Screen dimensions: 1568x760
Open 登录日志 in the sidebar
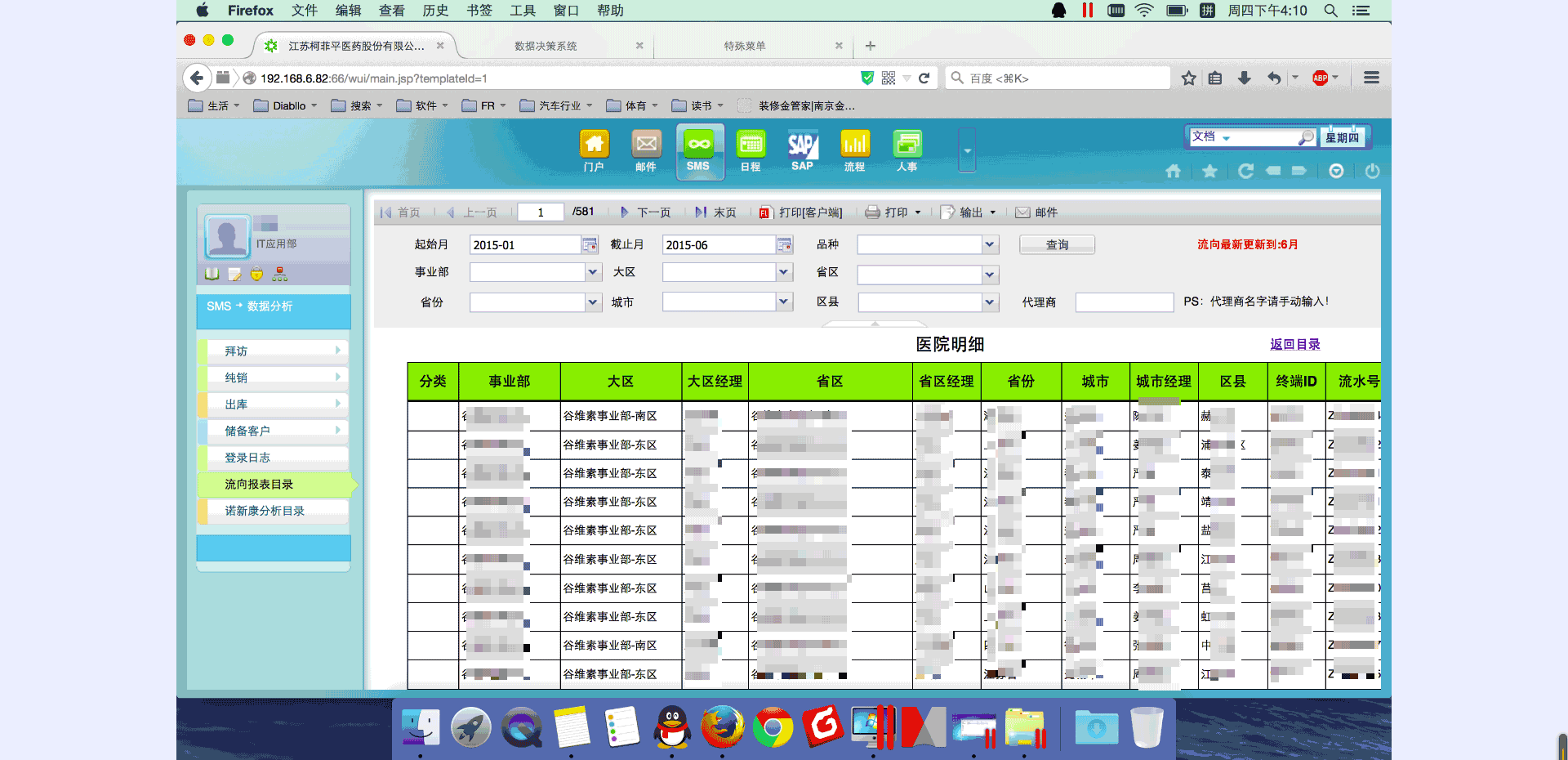tap(274, 458)
